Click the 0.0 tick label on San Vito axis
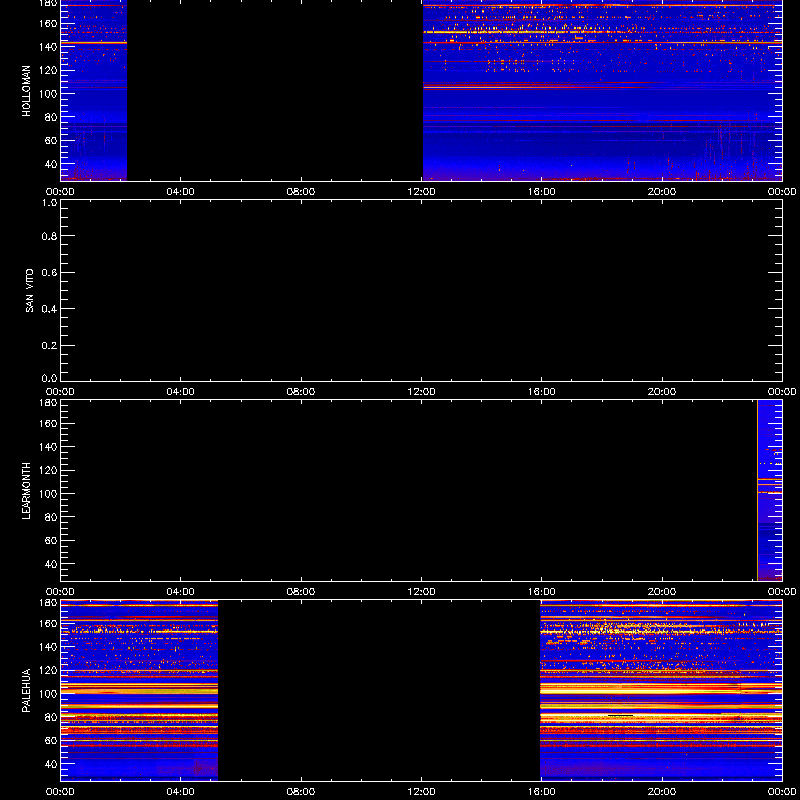800x800 pixels. click(x=49, y=378)
